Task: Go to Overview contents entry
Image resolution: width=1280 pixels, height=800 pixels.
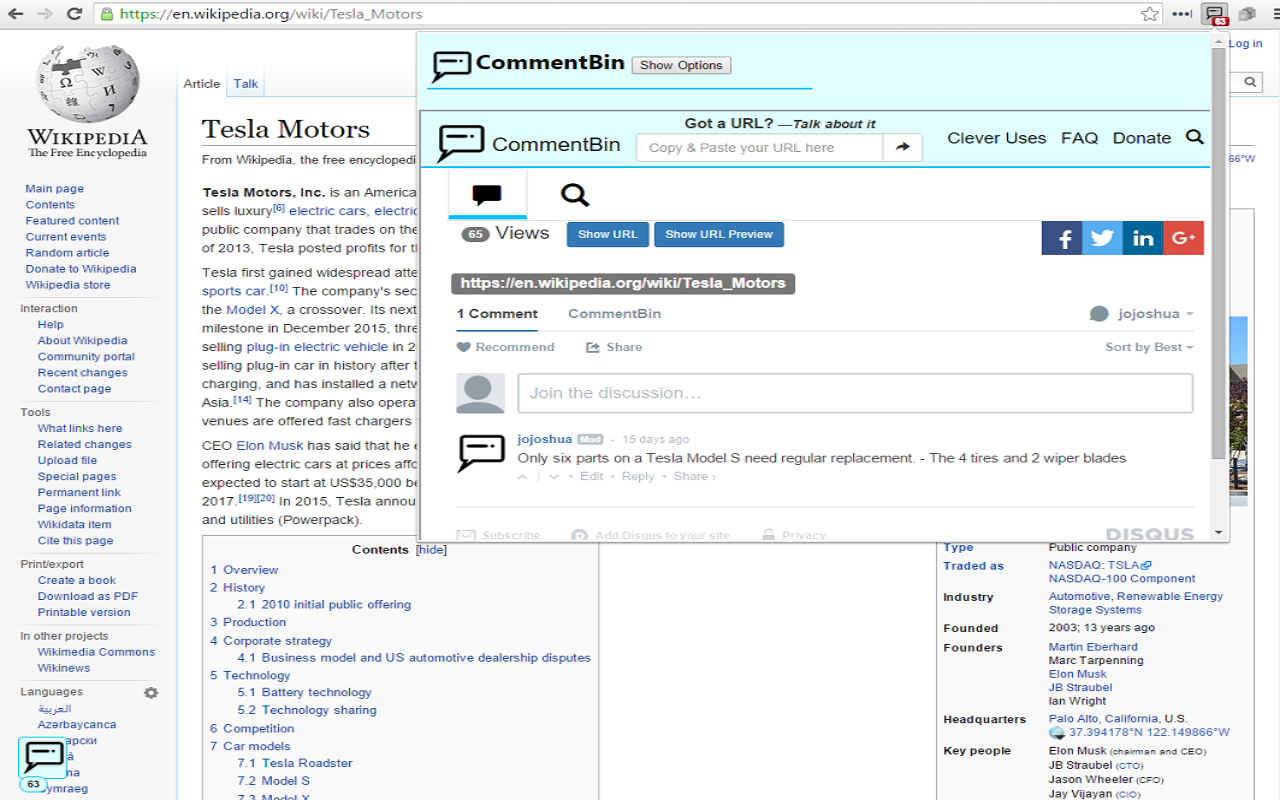Action: click(x=244, y=570)
